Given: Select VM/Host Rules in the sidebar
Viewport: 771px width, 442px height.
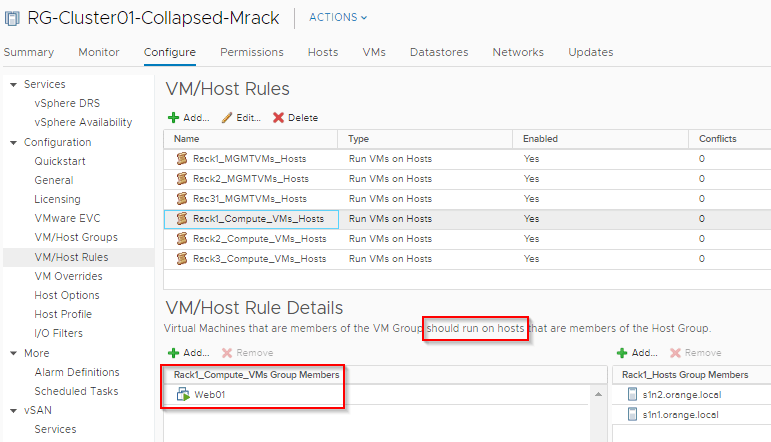Looking at the screenshot, I should [x=71, y=257].
